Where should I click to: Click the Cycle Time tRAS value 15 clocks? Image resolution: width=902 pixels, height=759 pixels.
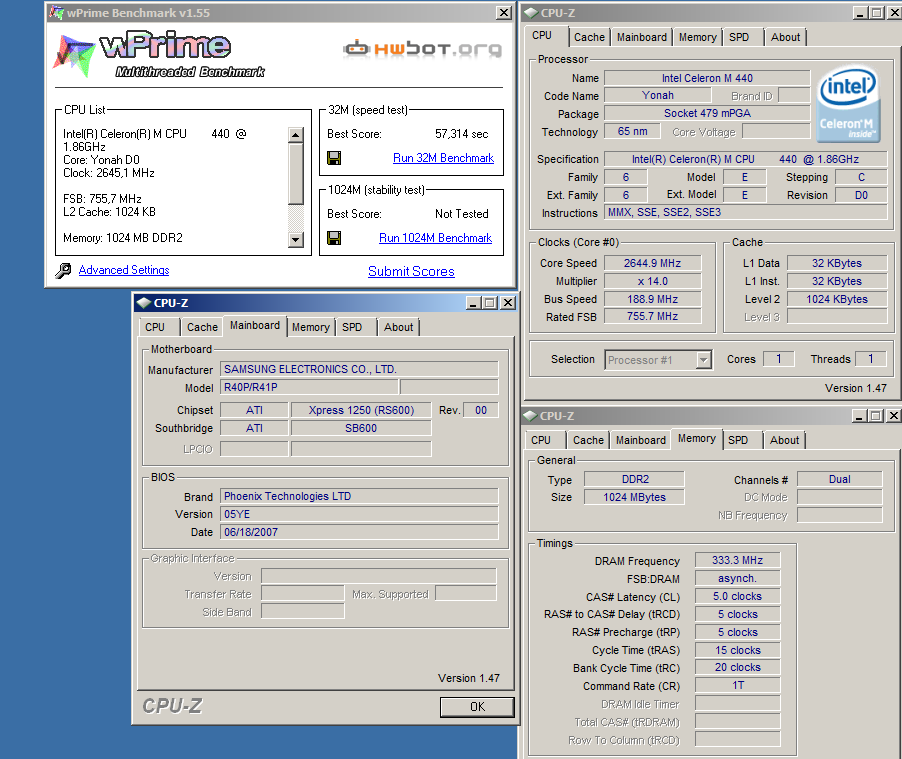737,650
